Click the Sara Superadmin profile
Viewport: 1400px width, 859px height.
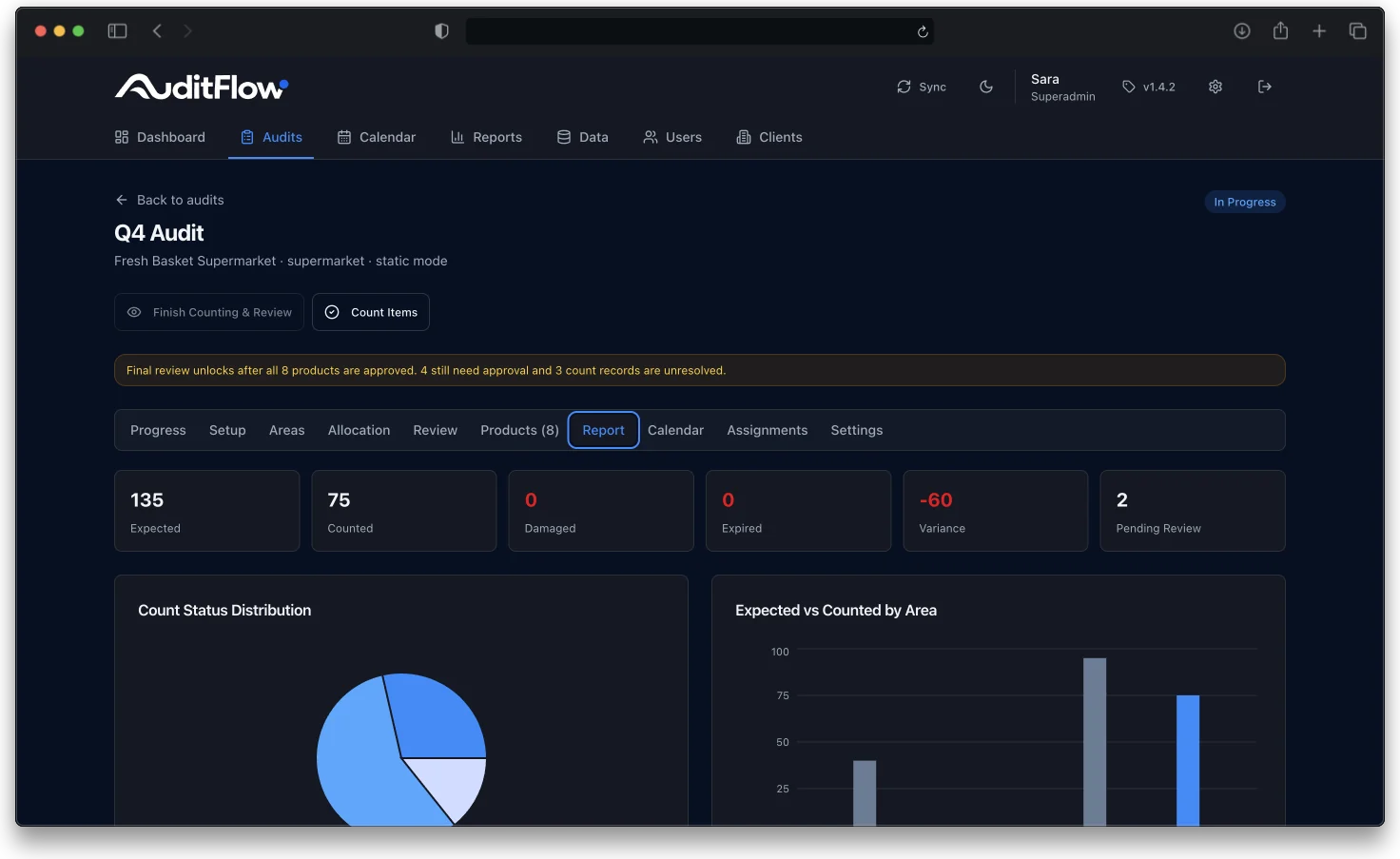click(x=1062, y=87)
